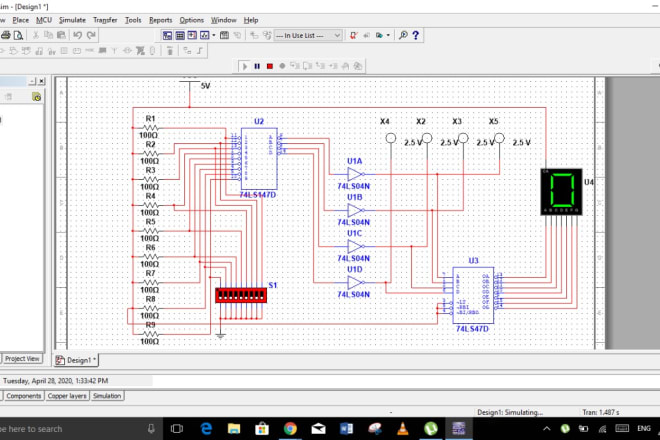Viewport: 660px width, 440px height.
Task: Select the Design1 document tab
Action: [x=76, y=360]
